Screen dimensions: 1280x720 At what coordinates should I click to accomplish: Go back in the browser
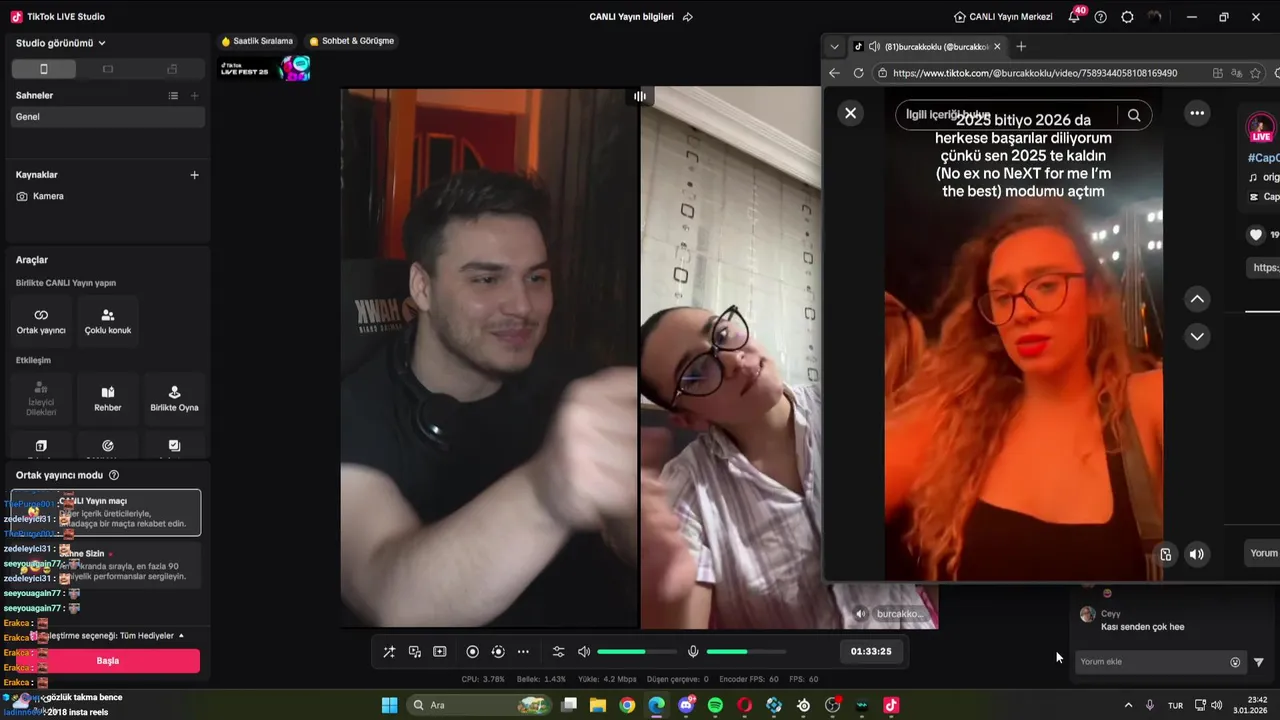pos(835,73)
